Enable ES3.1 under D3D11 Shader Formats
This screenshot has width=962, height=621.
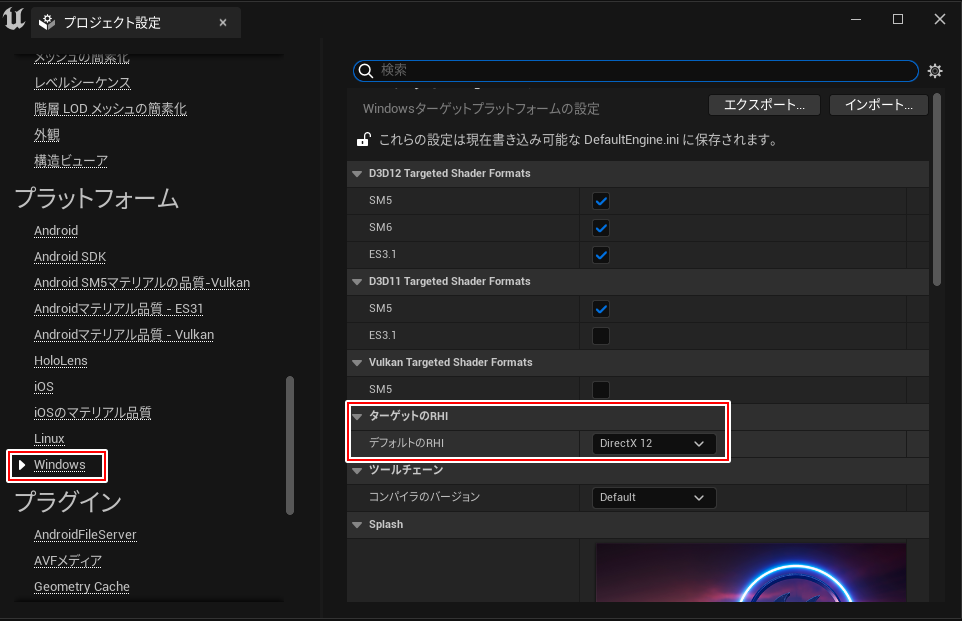coord(601,335)
